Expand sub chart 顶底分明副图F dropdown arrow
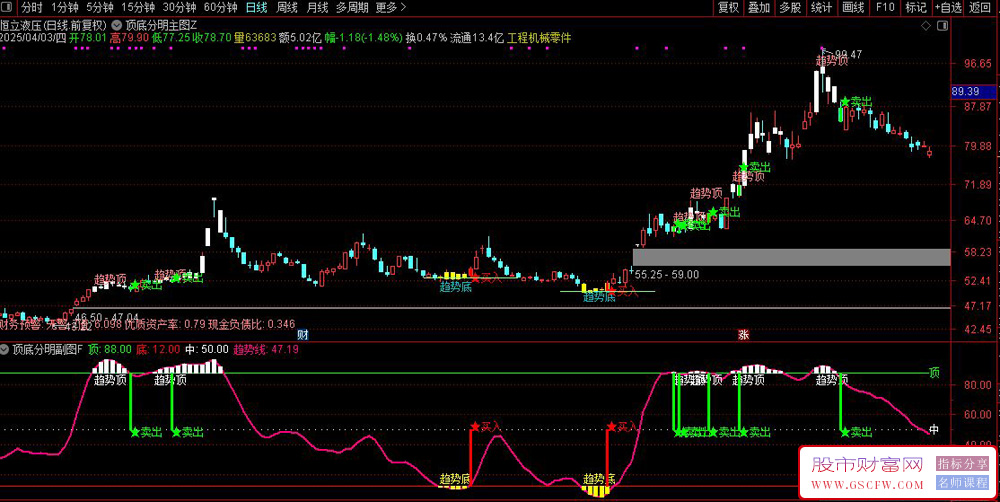This screenshot has height=502, width=1000. [x=6, y=350]
